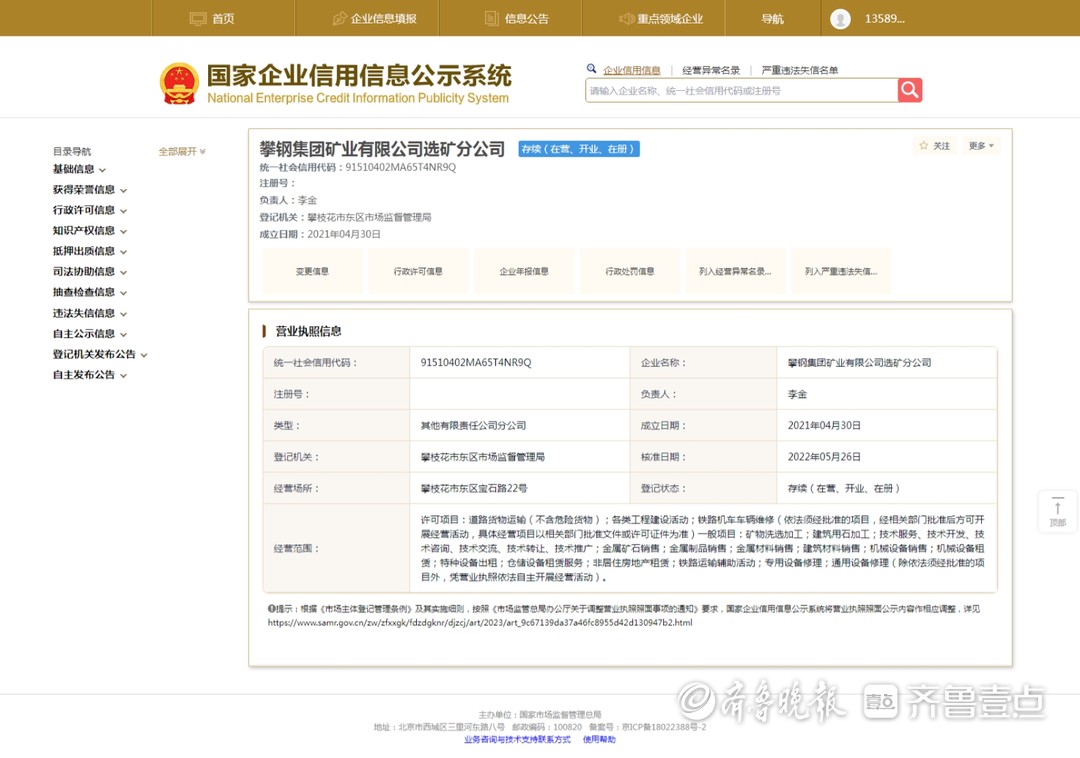This screenshot has width=1080, height=758.
Task: Click the 行政处罚信息 button
Action: pos(630,271)
